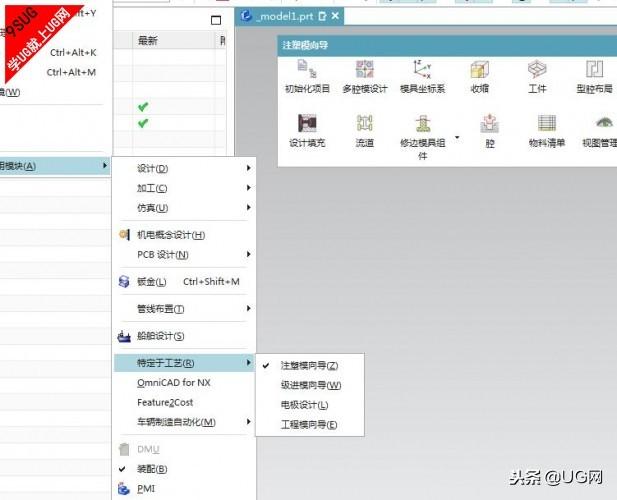This screenshot has width=617, height=500.
Task: Select 级进模向导(W) menu item
Action: click(310, 385)
